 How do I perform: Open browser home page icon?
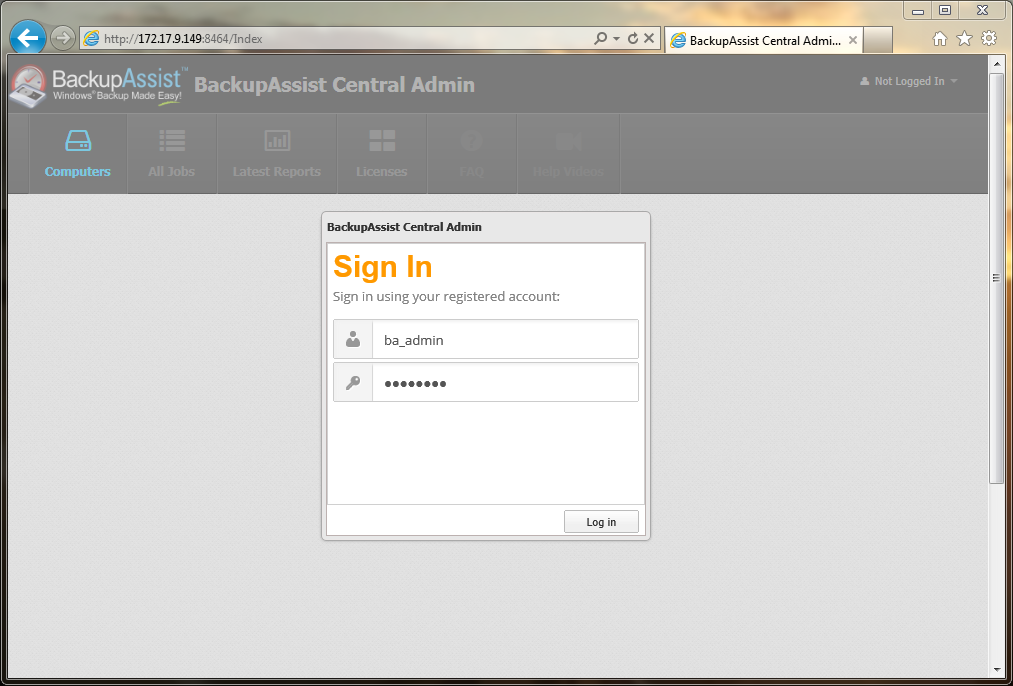939,39
